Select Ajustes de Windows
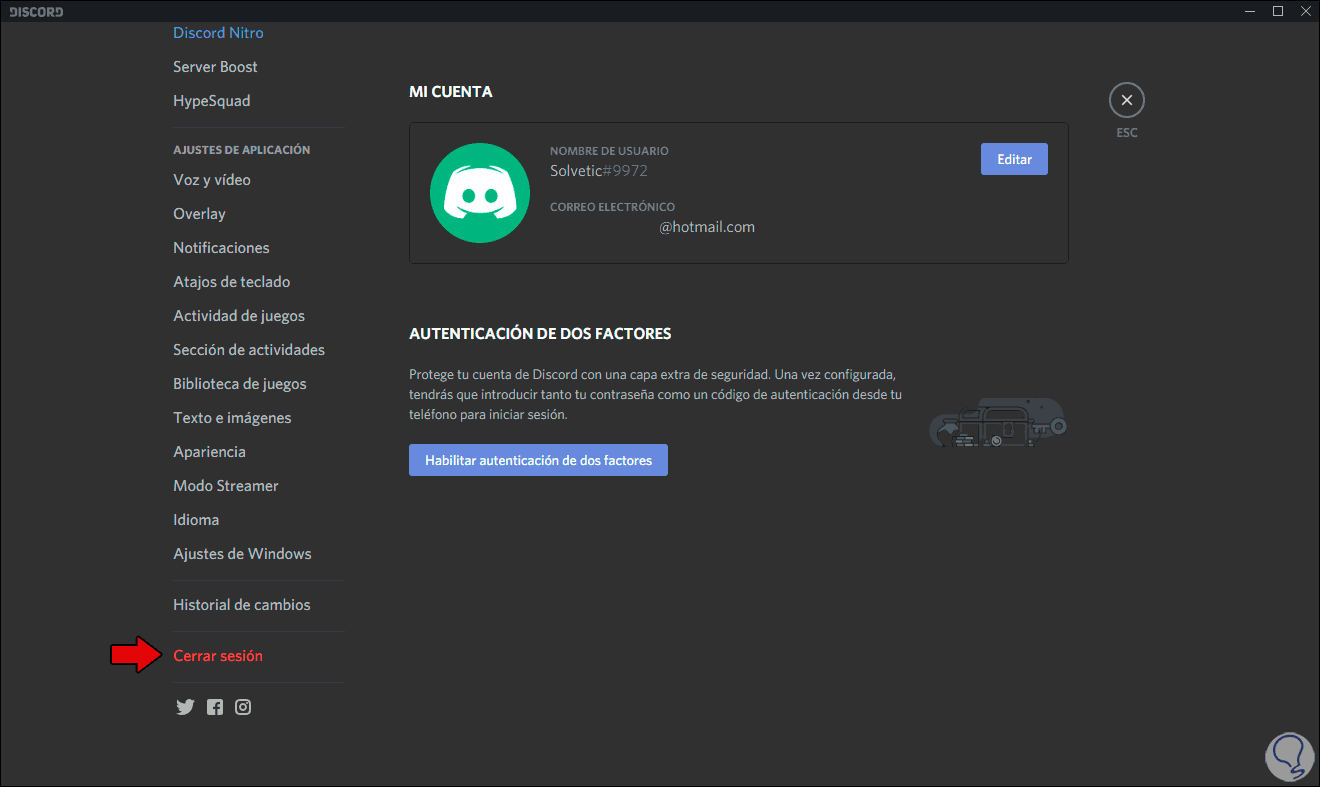This screenshot has height=787, width=1320. pyautogui.click(x=242, y=553)
